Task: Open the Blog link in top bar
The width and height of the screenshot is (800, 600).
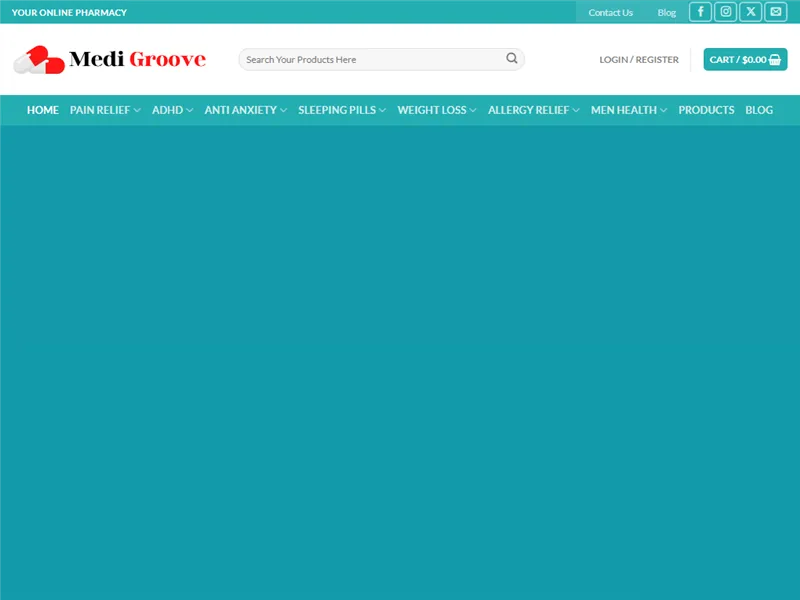Action: click(x=666, y=13)
